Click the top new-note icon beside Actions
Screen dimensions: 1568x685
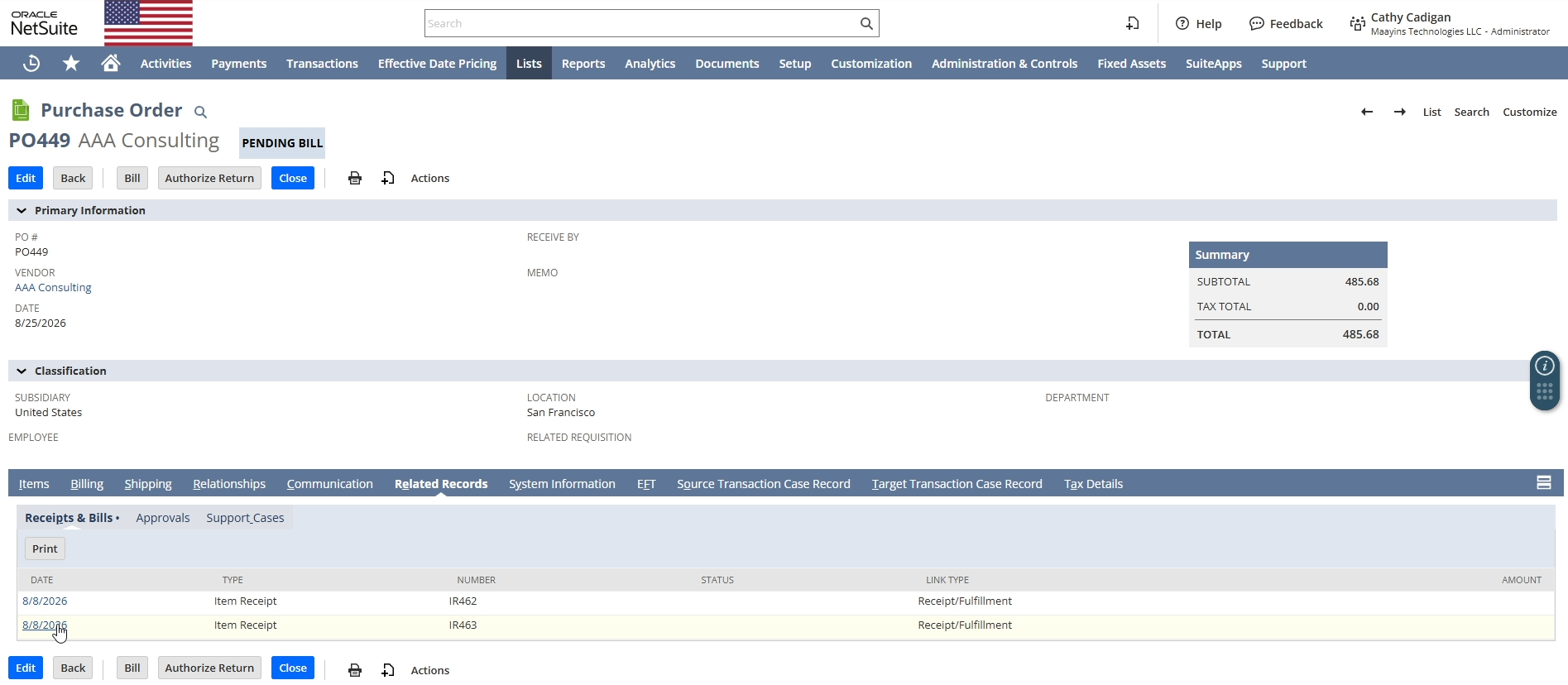click(x=388, y=178)
